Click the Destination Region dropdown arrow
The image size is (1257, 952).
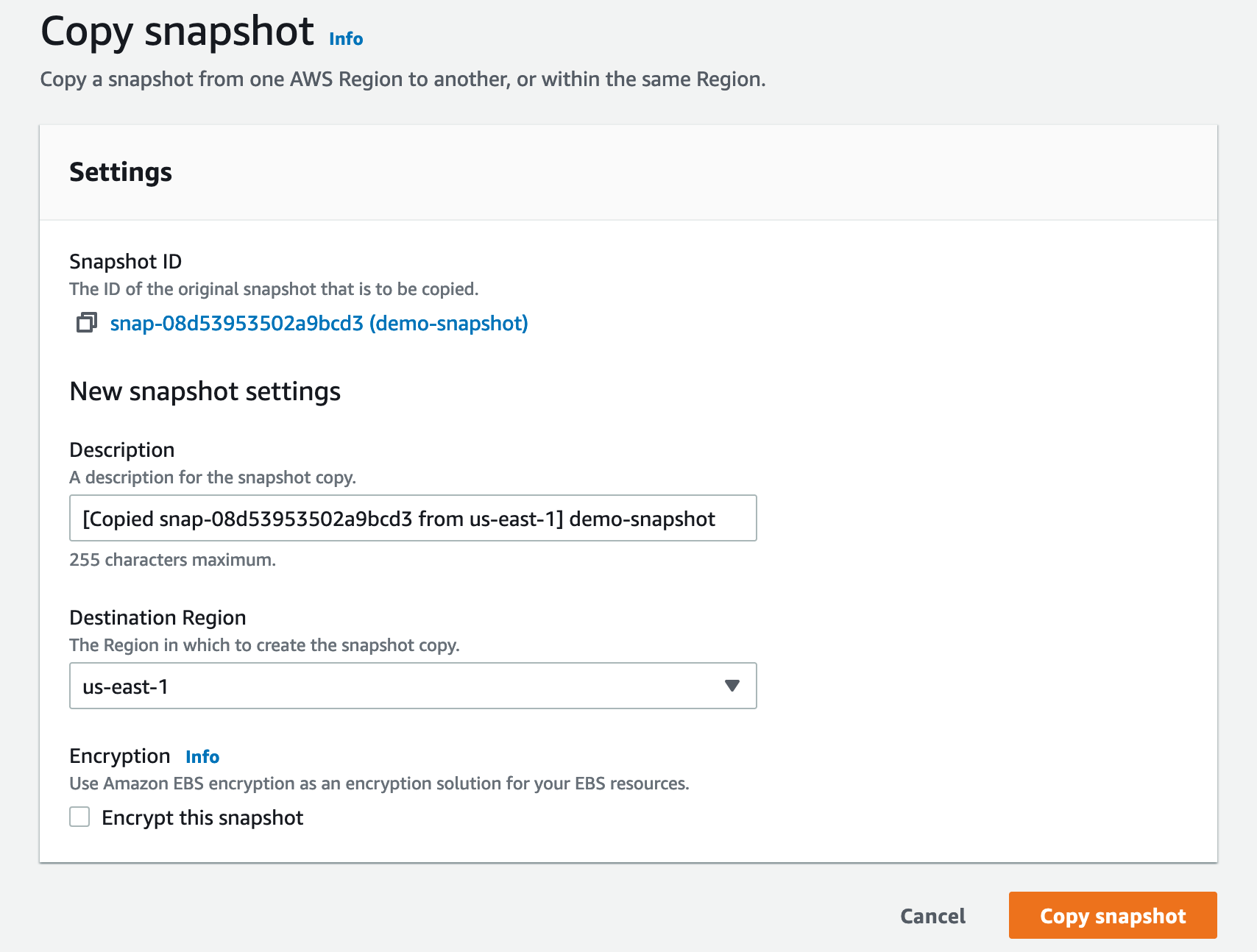(x=732, y=686)
